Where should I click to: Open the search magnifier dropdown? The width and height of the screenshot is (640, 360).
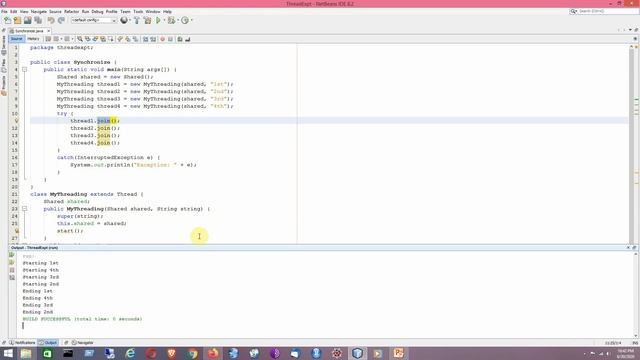[573, 11]
